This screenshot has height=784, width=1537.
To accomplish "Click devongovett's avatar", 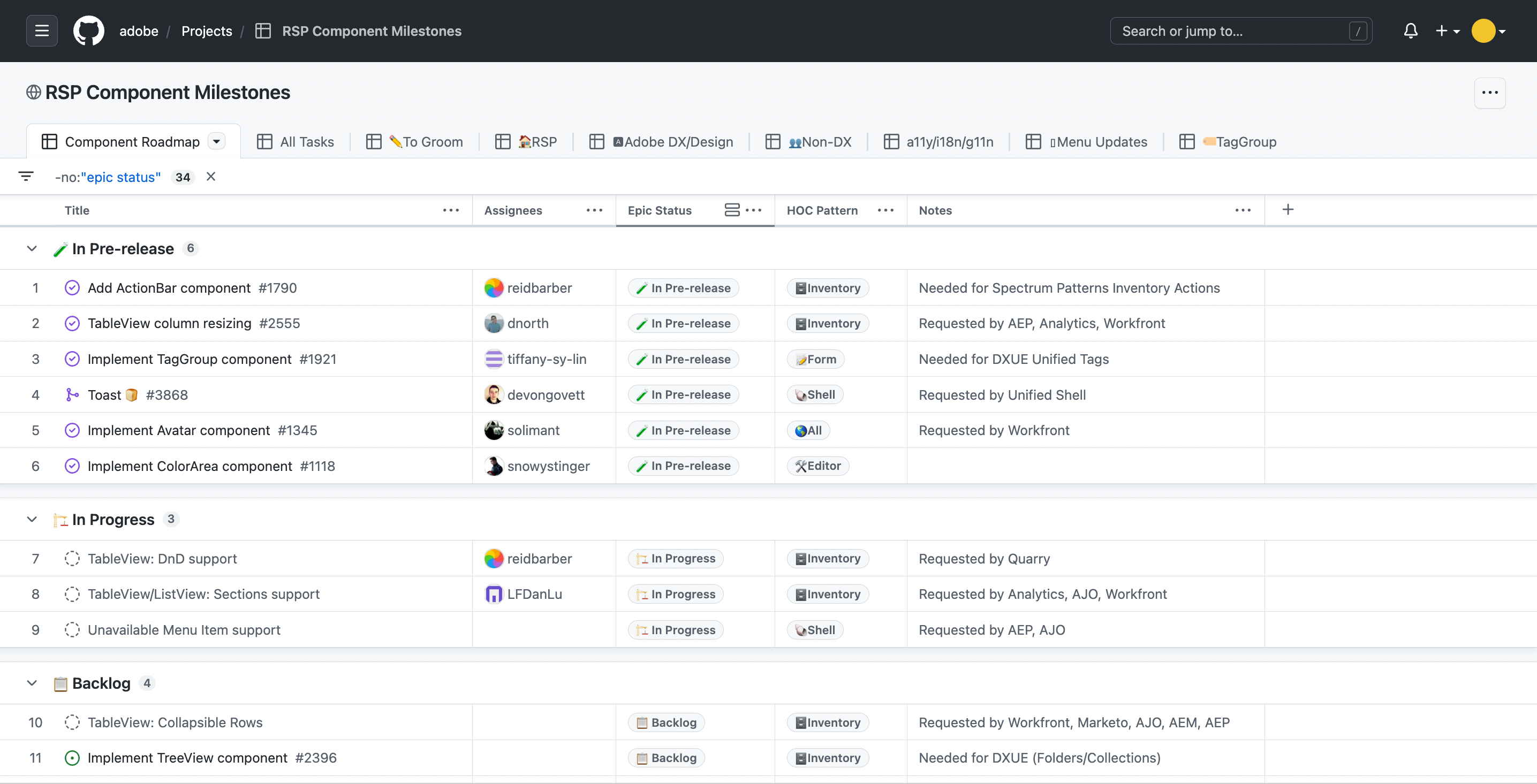I will (x=494, y=394).
